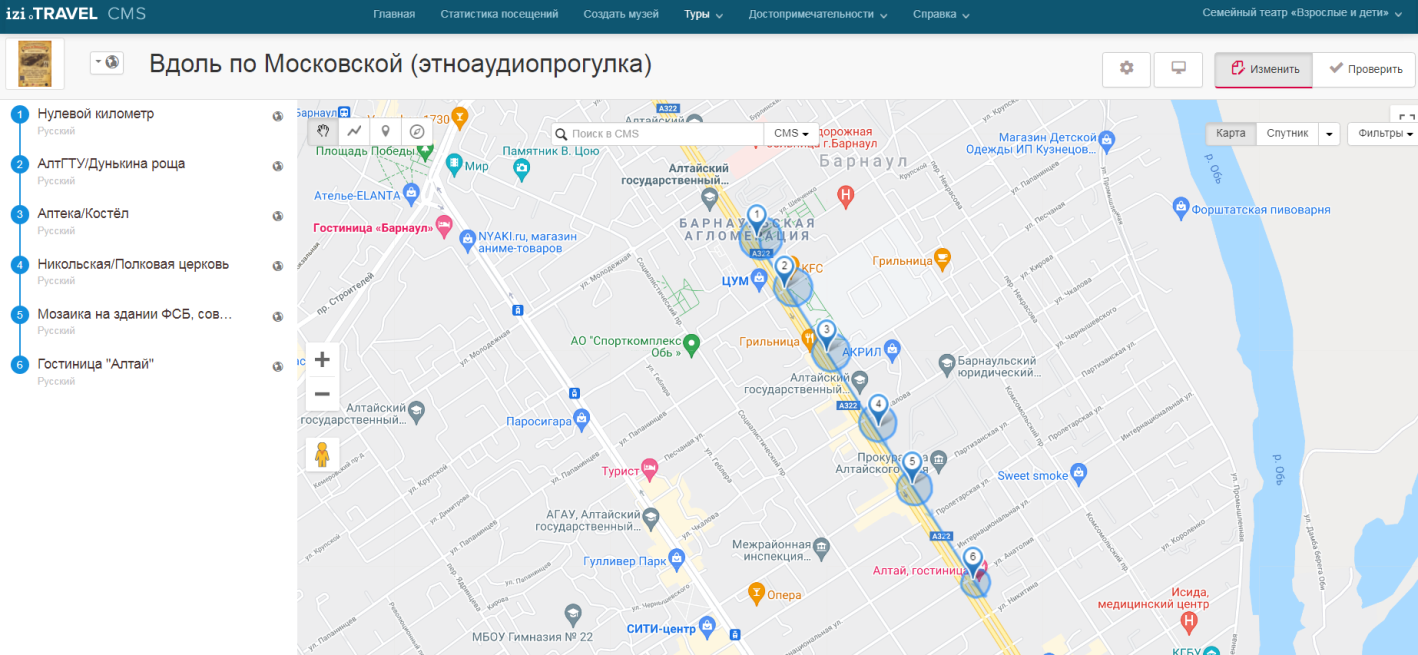This screenshot has height=655, width=1418.
Task: Enter fullscreen map view
Action: [x=1406, y=117]
